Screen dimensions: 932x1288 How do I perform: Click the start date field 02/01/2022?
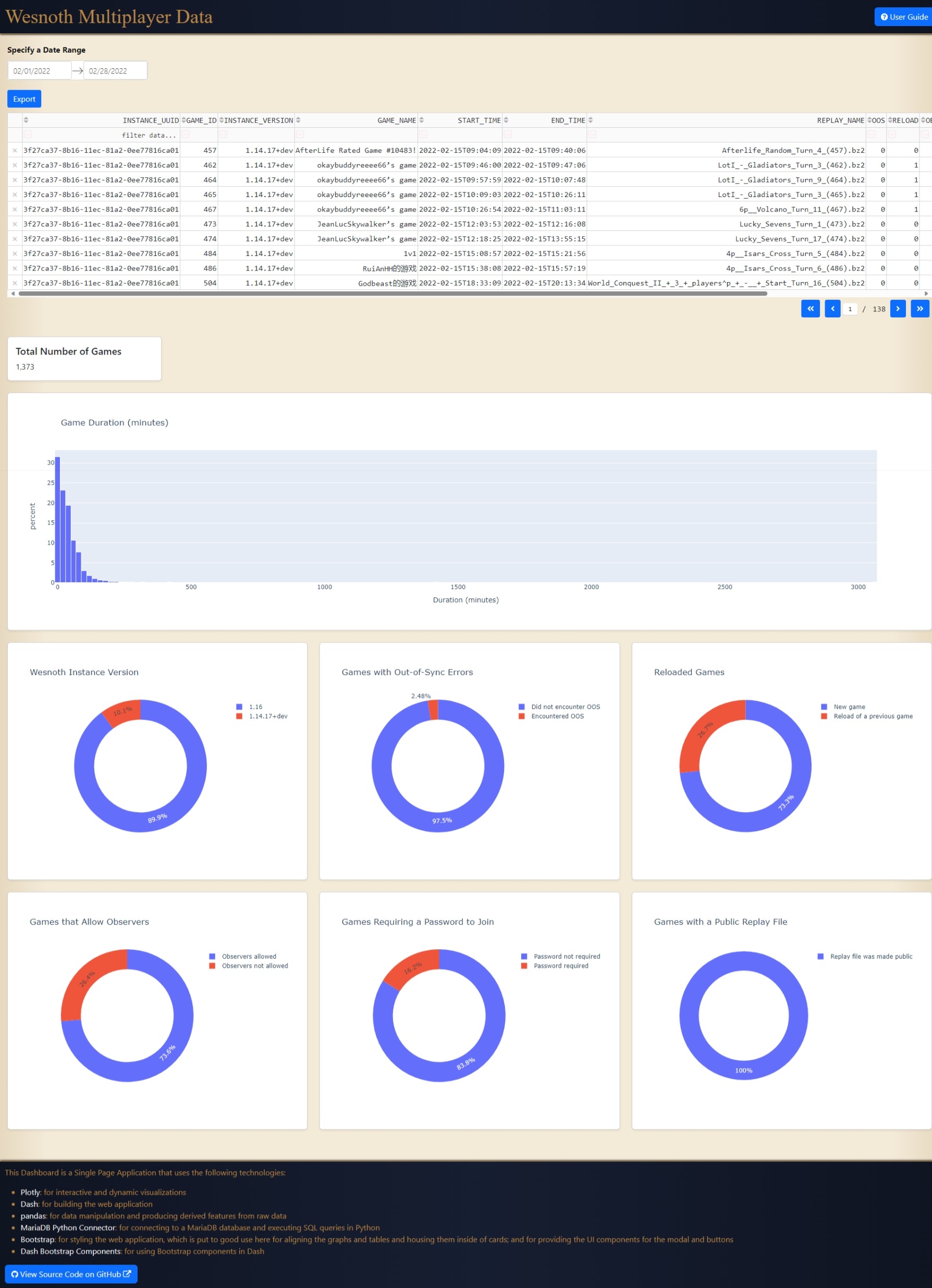[x=39, y=71]
